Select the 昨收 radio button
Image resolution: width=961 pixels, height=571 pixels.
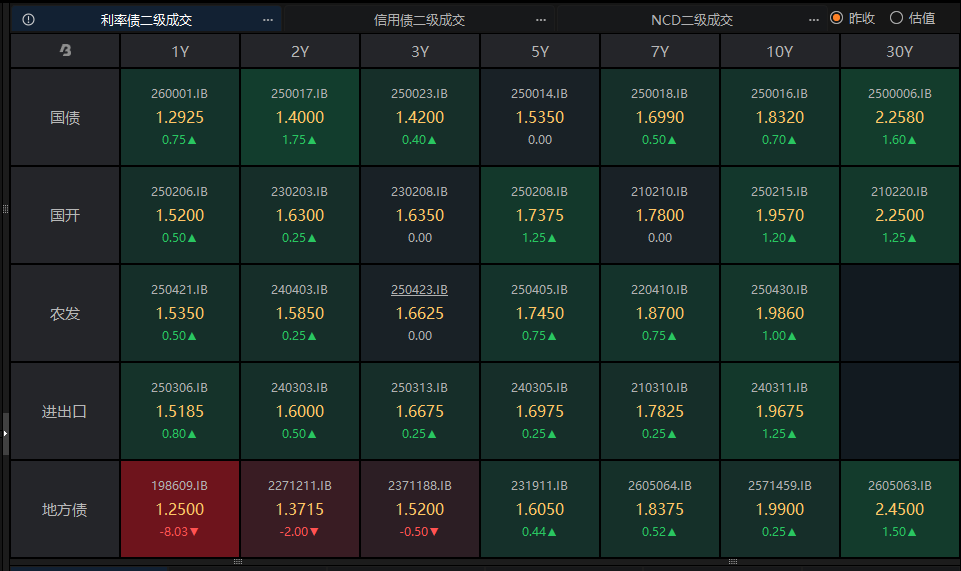(x=837, y=18)
